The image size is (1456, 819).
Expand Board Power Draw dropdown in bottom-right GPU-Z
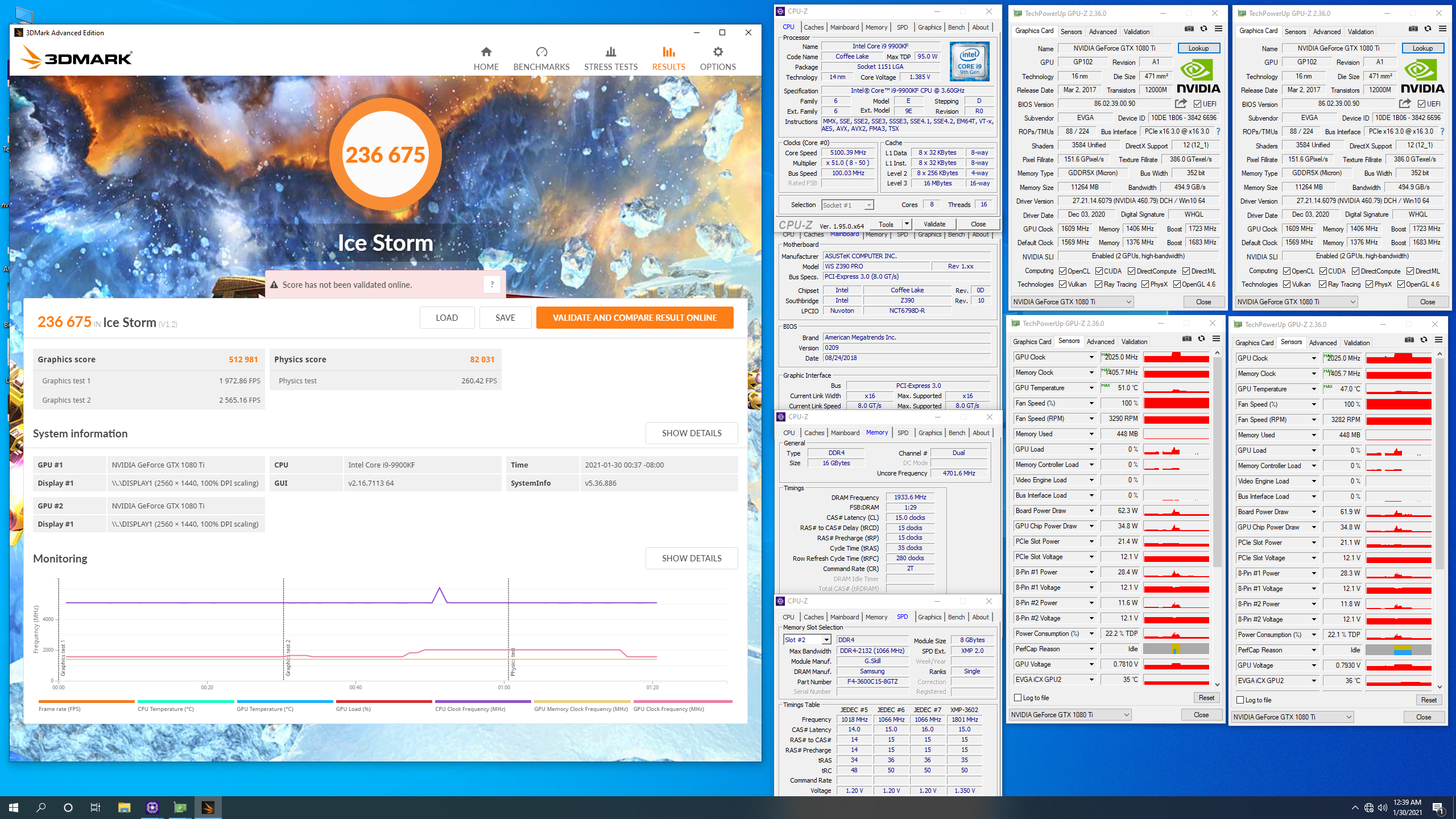coord(1314,512)
